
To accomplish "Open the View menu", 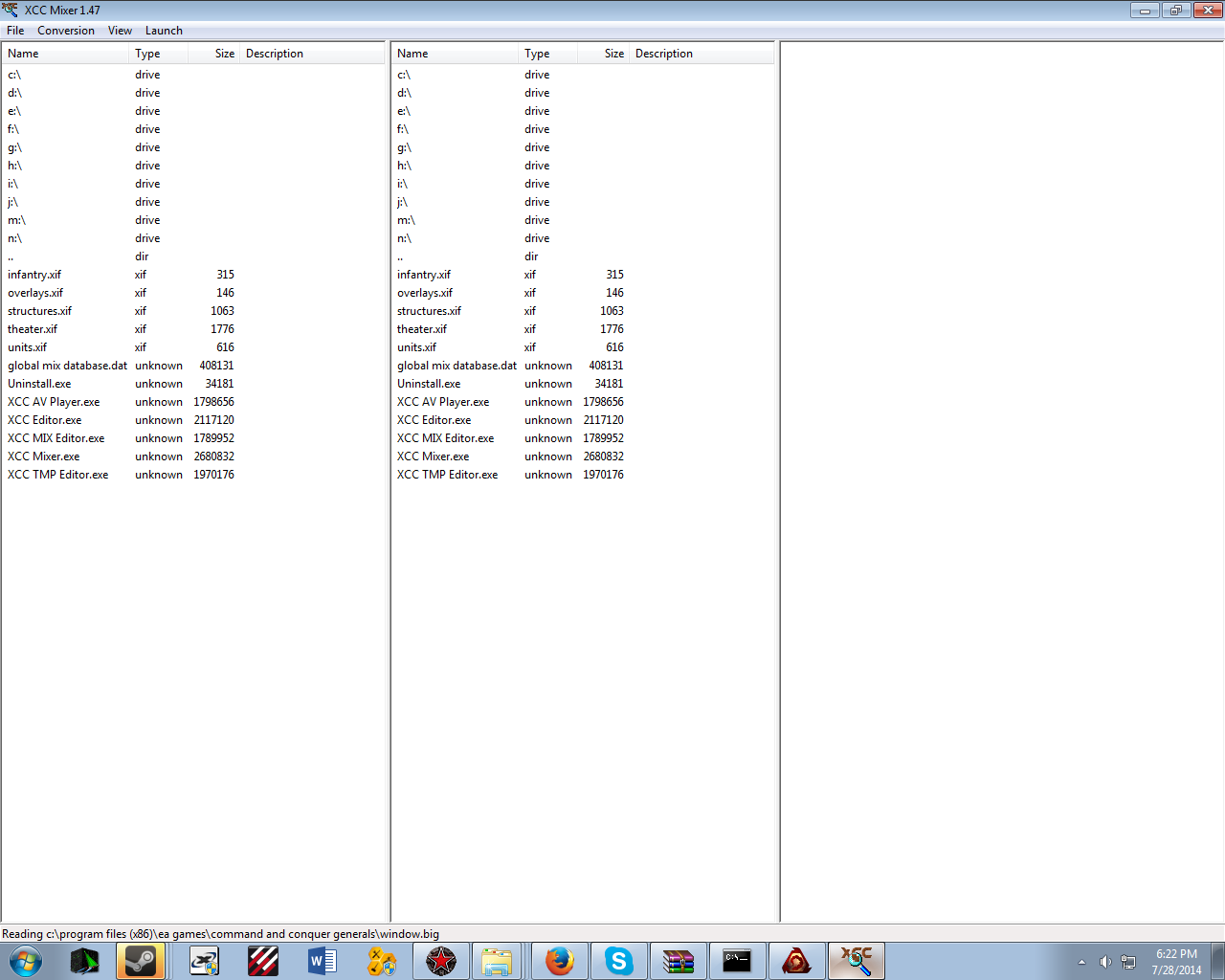I will tap(120, 31).
